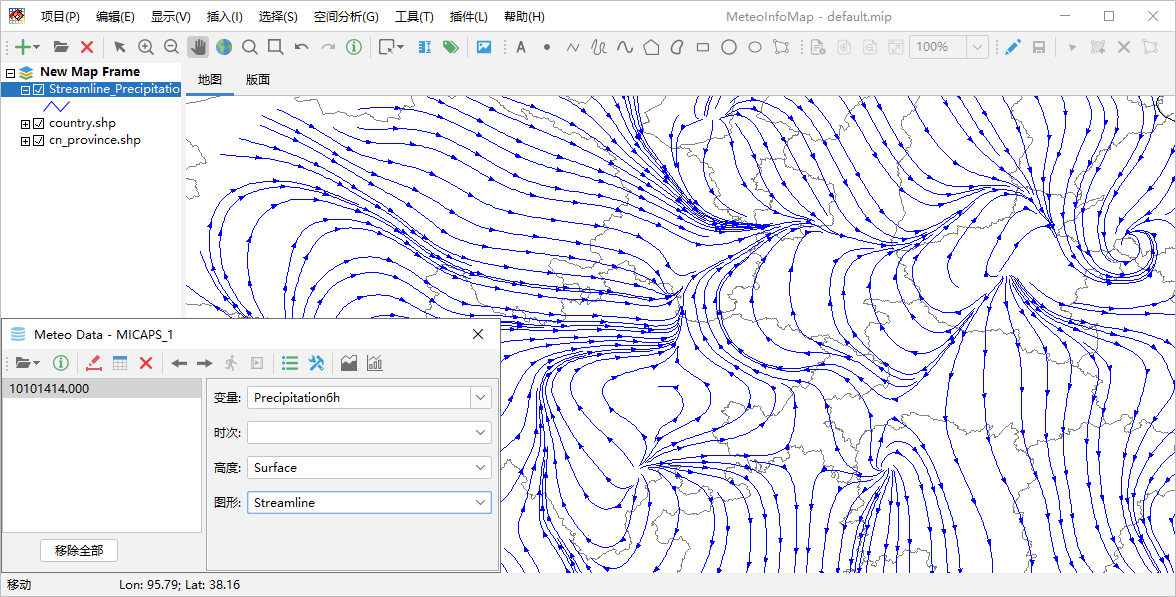Image resolution: width=1176 pixels, height=597 pixels.
Task: Open the 选择(S) menu
Action: (x=278, y=16)
